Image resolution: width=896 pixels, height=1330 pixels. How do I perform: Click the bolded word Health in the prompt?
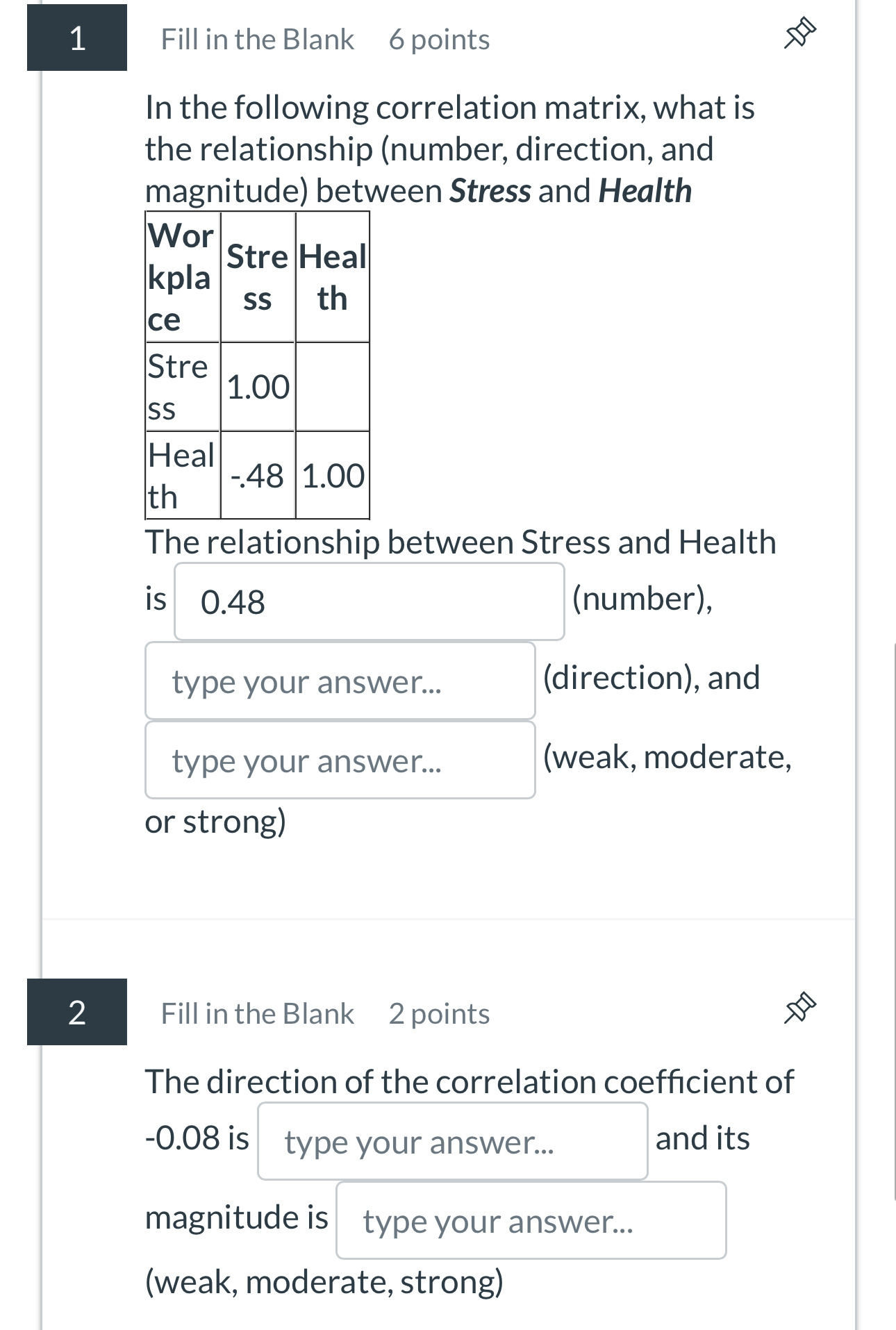pyautogui.click(x=644, y=190)
